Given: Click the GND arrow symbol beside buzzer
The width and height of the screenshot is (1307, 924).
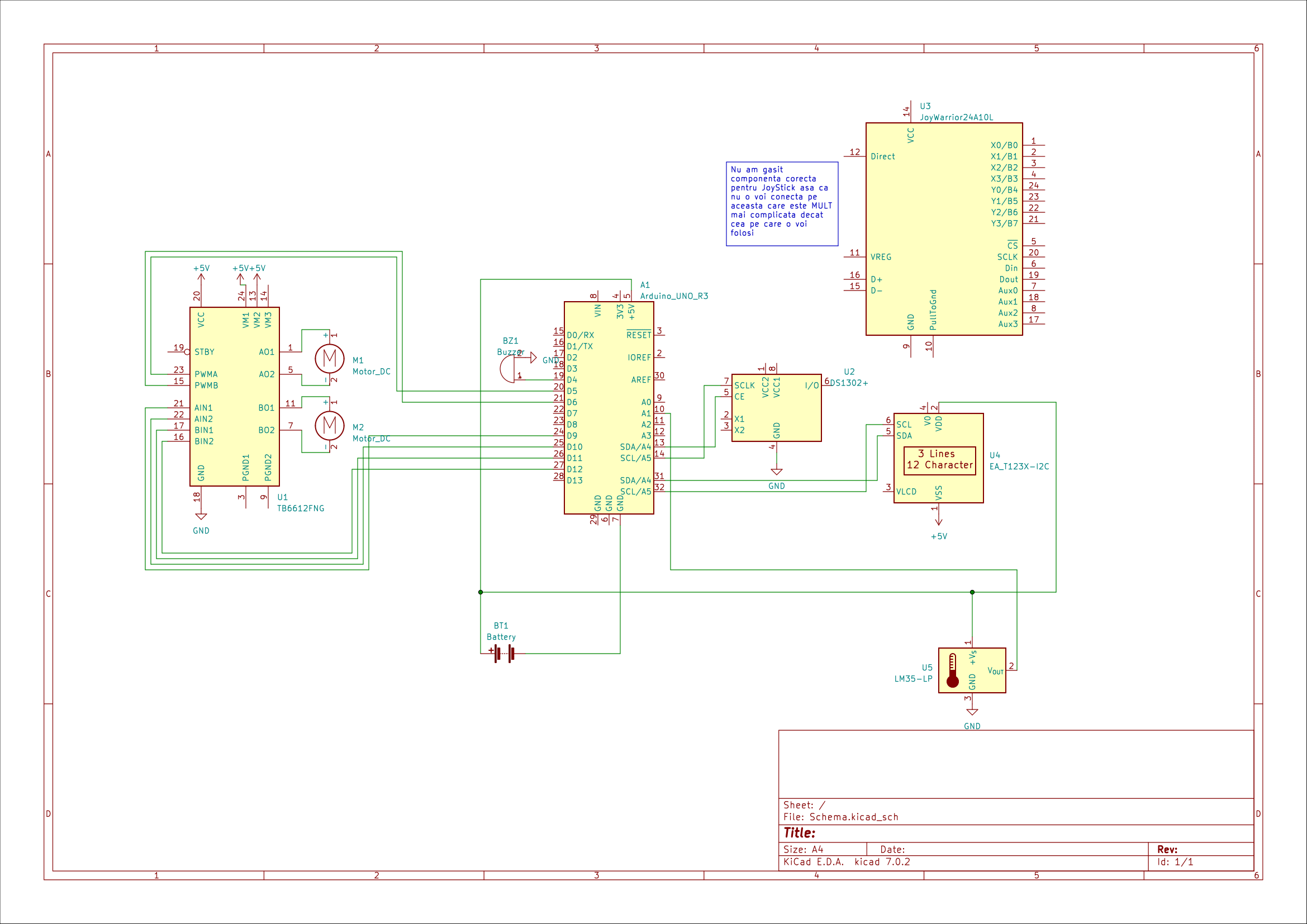Looking at the screenshot, I should tap(534, 358).
